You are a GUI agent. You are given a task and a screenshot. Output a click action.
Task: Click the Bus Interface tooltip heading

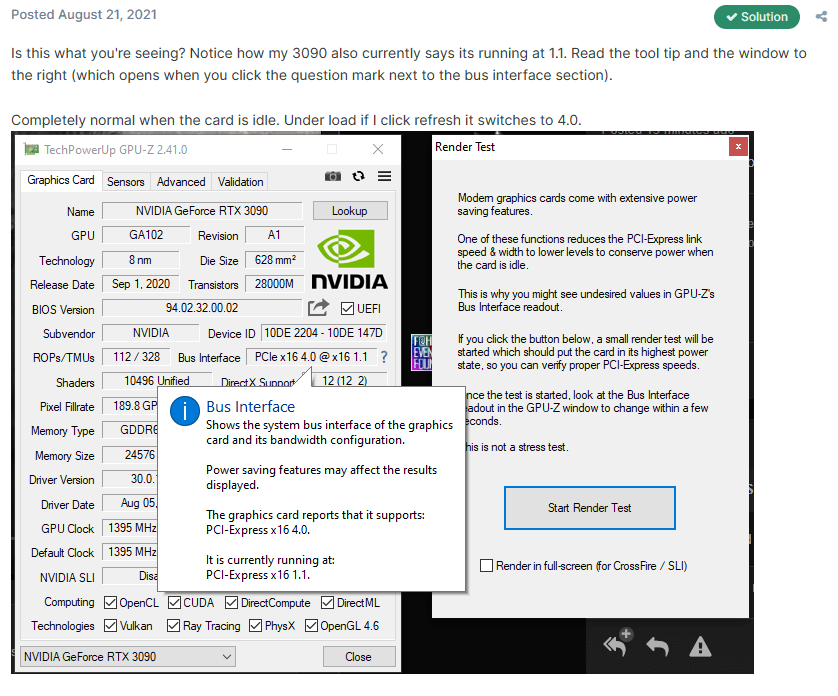(x=251, y=407)
